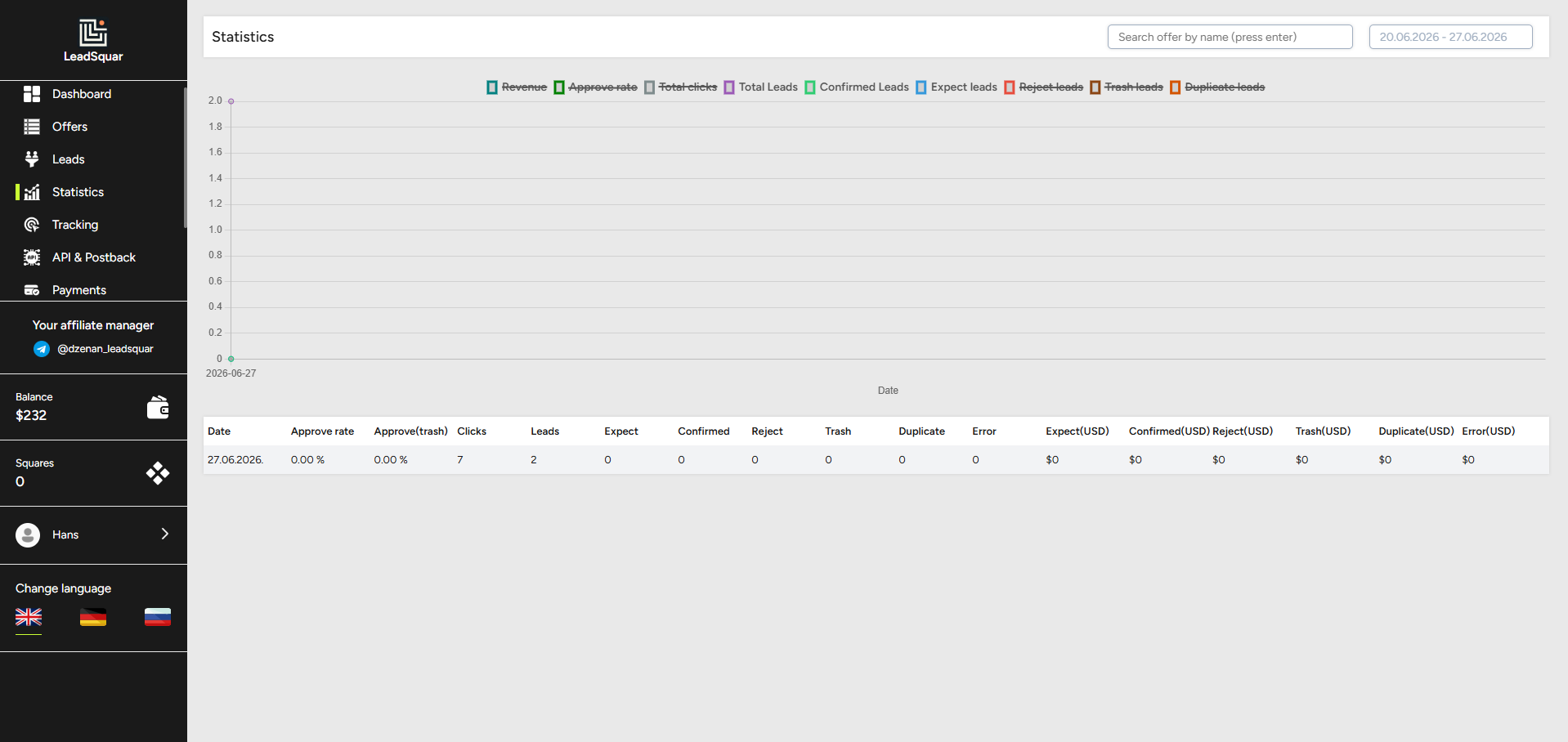Click the Reject column header
Screen dimensions: 1568x742
(767, 431)
